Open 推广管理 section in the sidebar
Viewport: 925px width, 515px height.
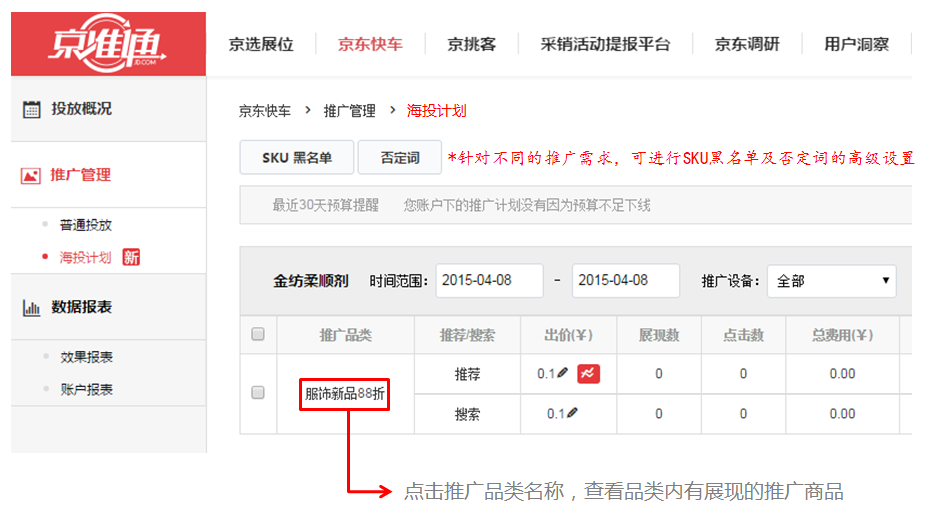pos(80,175)
